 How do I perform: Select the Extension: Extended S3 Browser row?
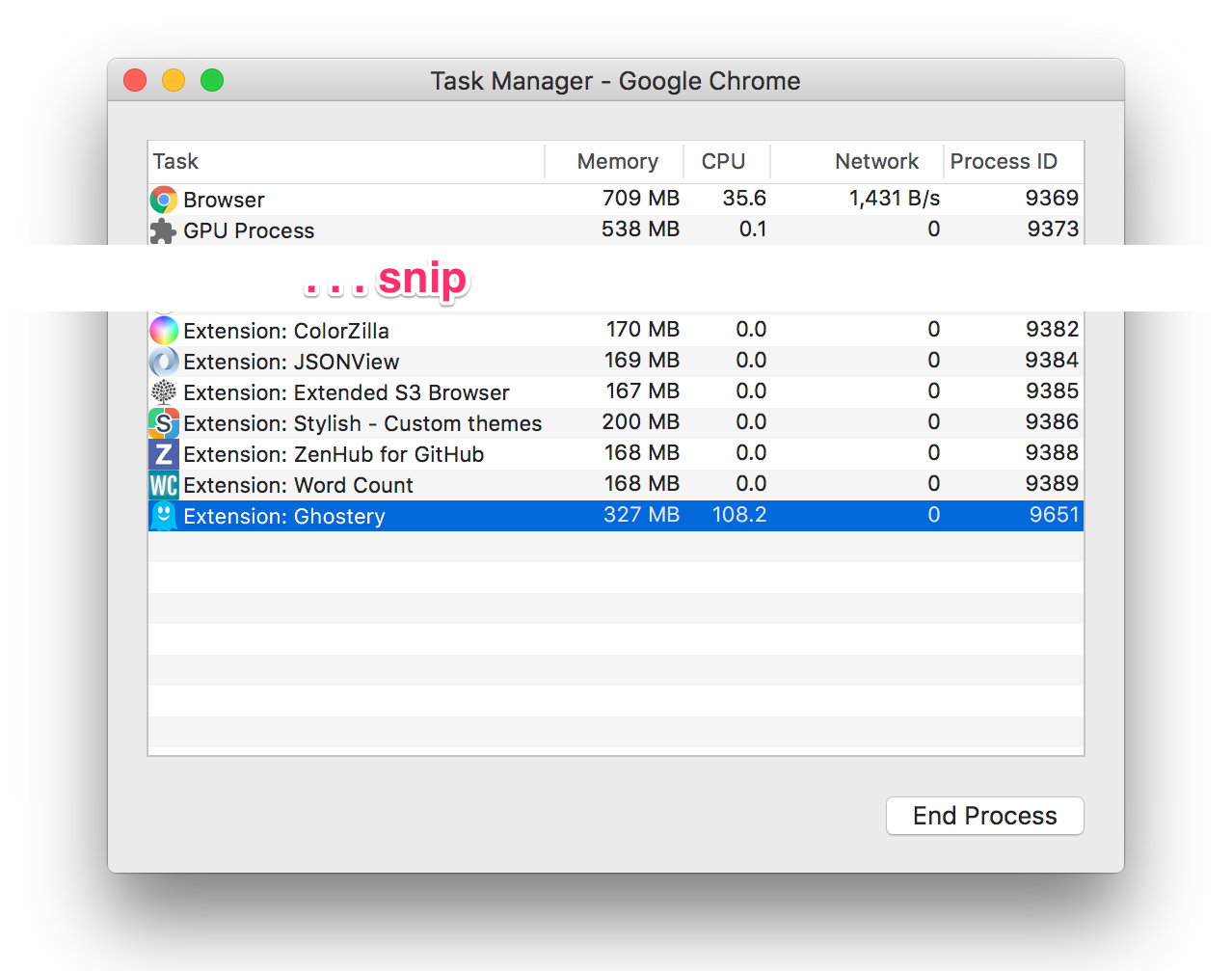tap(616, 392)
